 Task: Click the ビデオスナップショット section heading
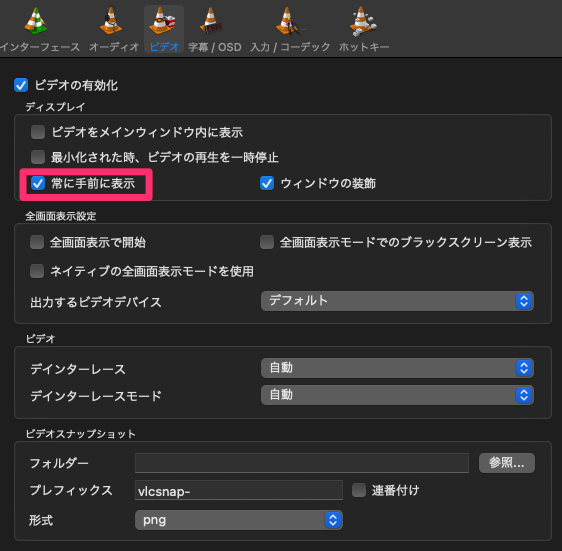tap(81, 434)
